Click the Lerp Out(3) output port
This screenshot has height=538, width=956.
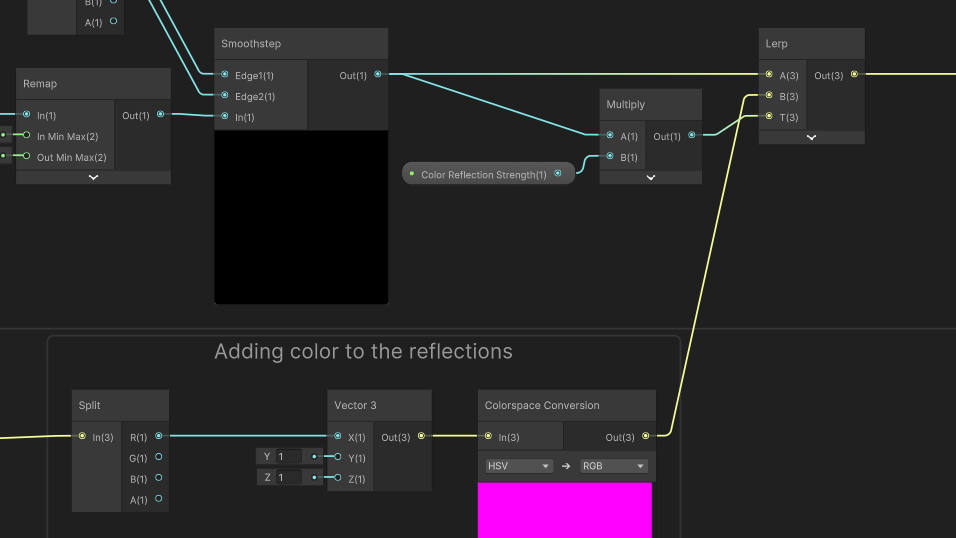tap(855, 74)
